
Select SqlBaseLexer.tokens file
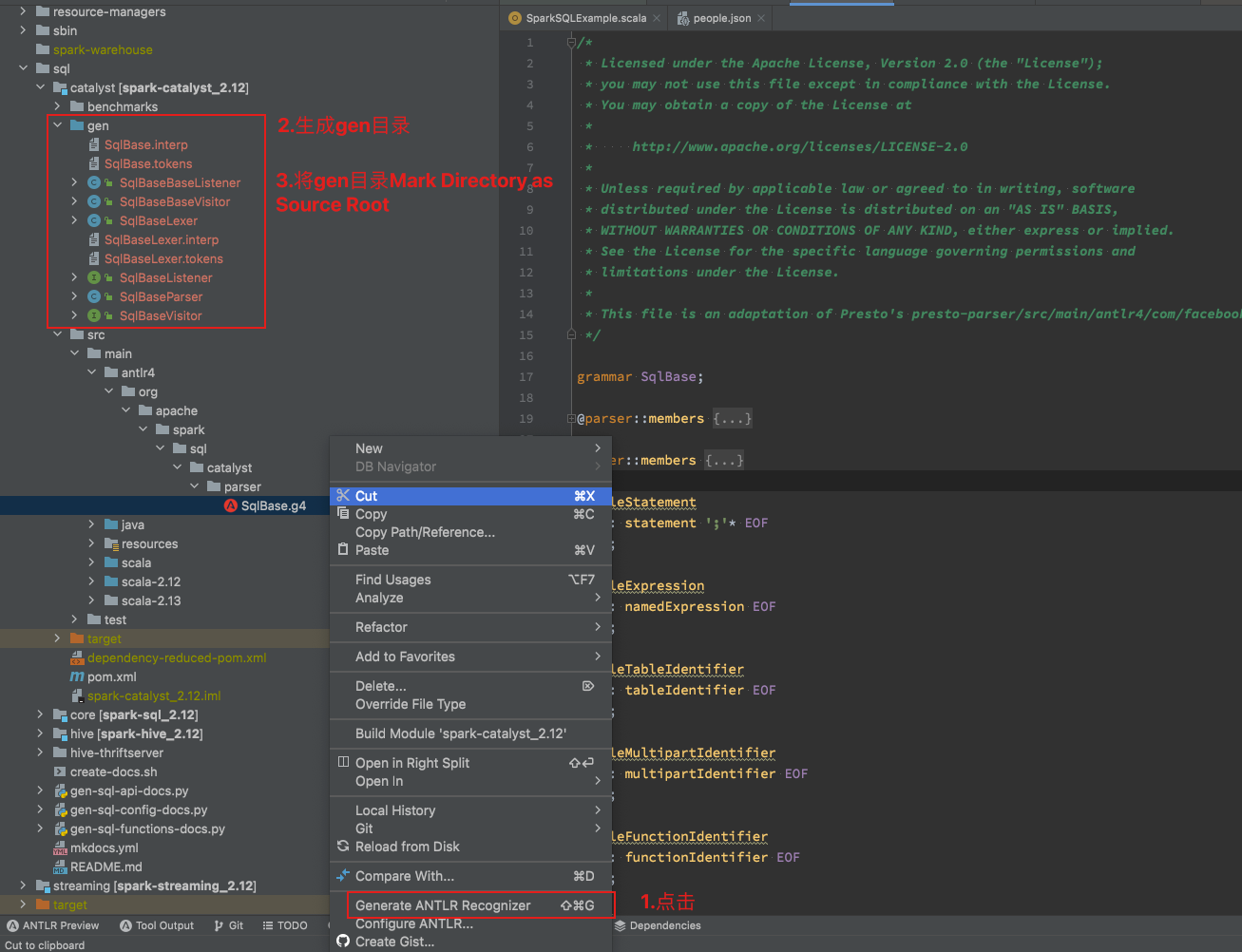pos(163,258)
